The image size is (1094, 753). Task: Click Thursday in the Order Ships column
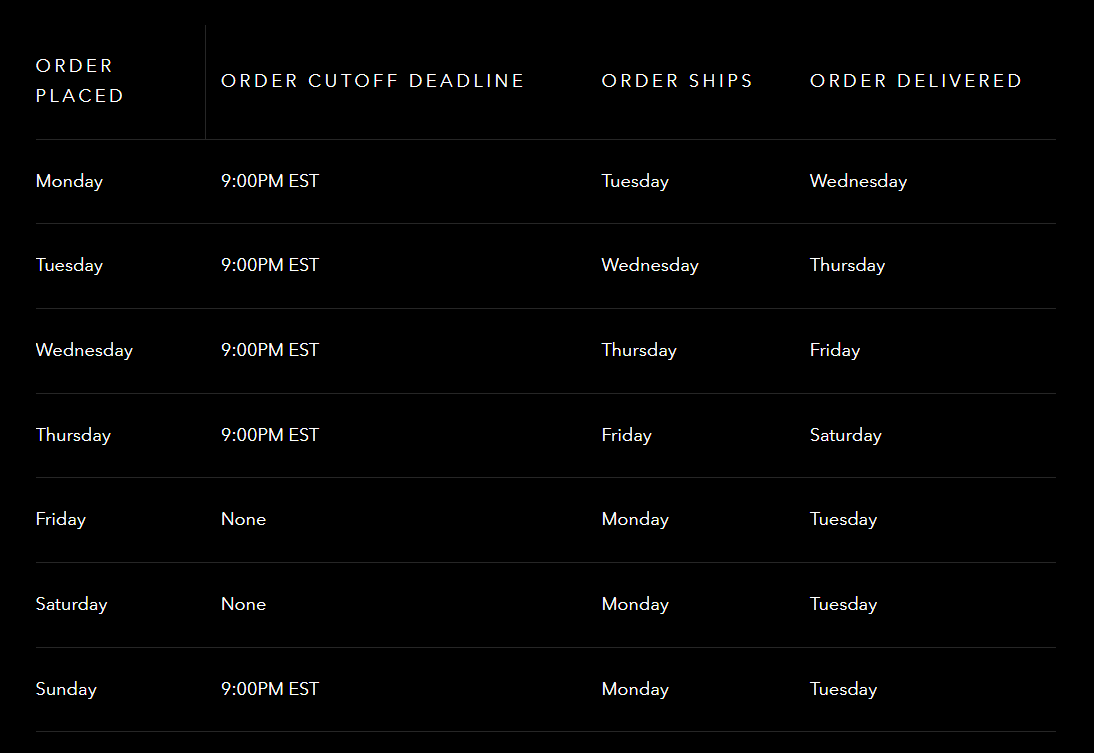(639, 350)
